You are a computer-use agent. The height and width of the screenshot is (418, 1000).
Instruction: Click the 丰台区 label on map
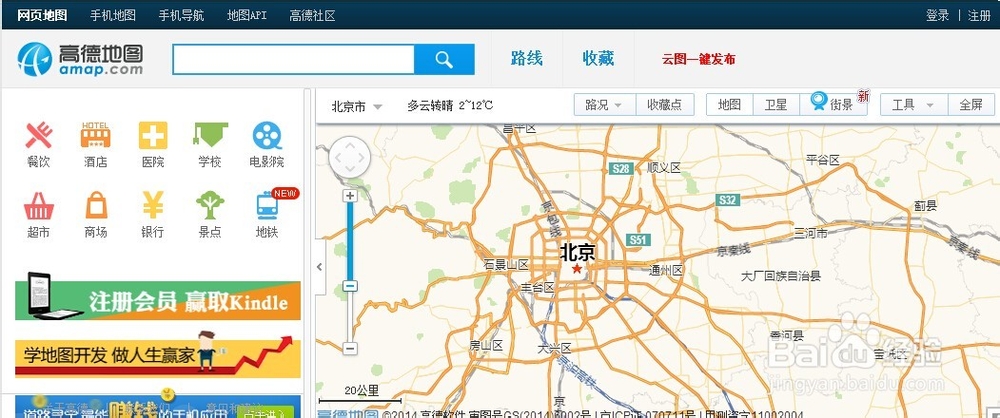[x=538, y=288]
